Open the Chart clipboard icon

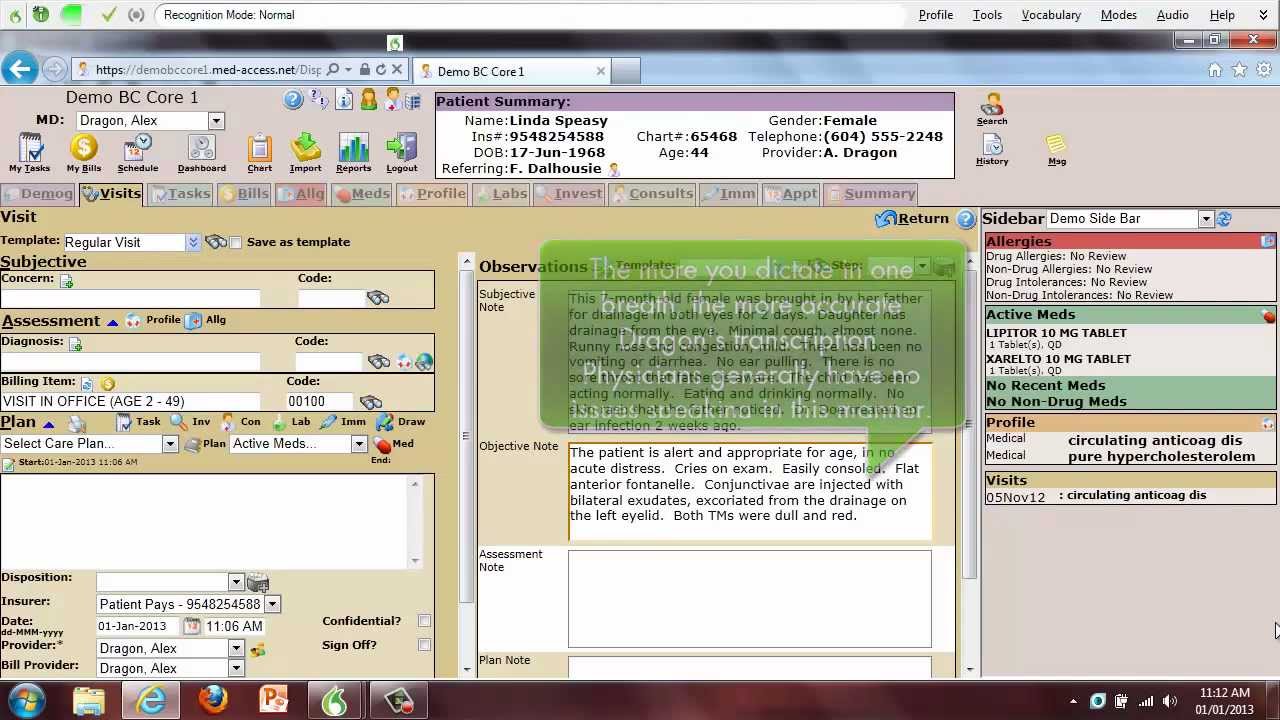(x=260, y=153)
